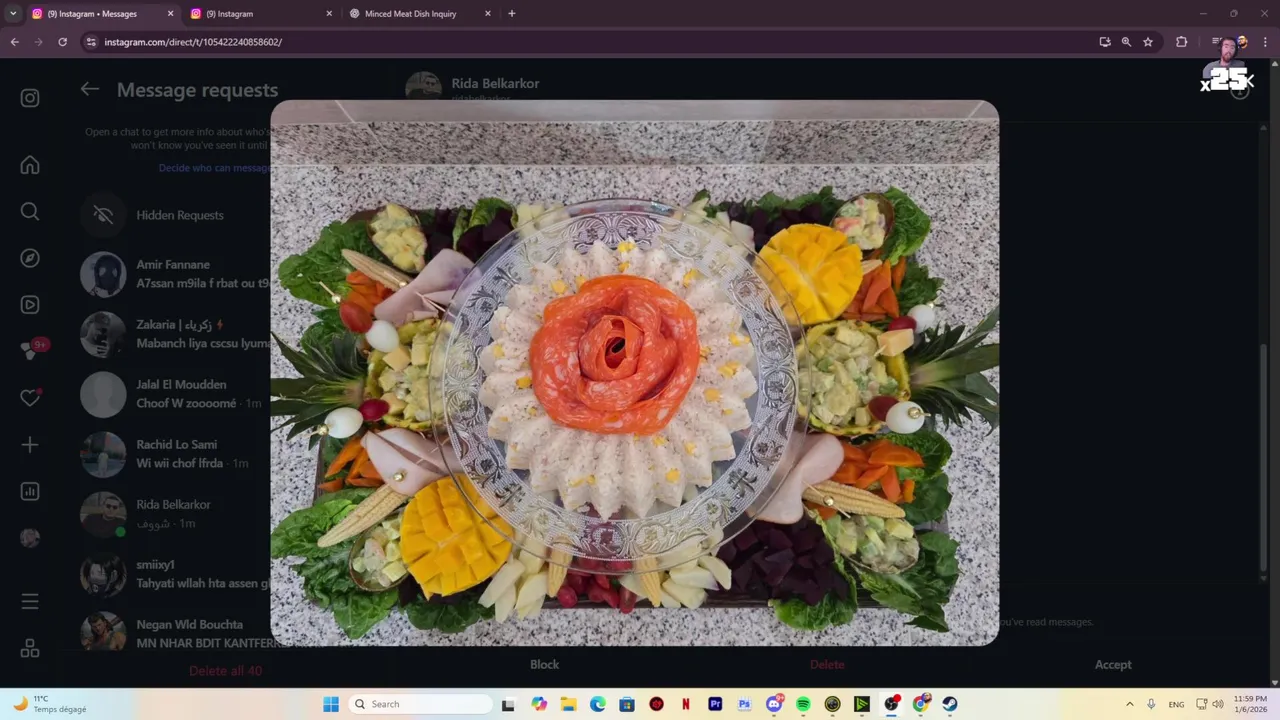The height and width of the screenshot is (720, 1280).
Task: Open the Reels icon in the sidebar
Action: pos(30,305)
